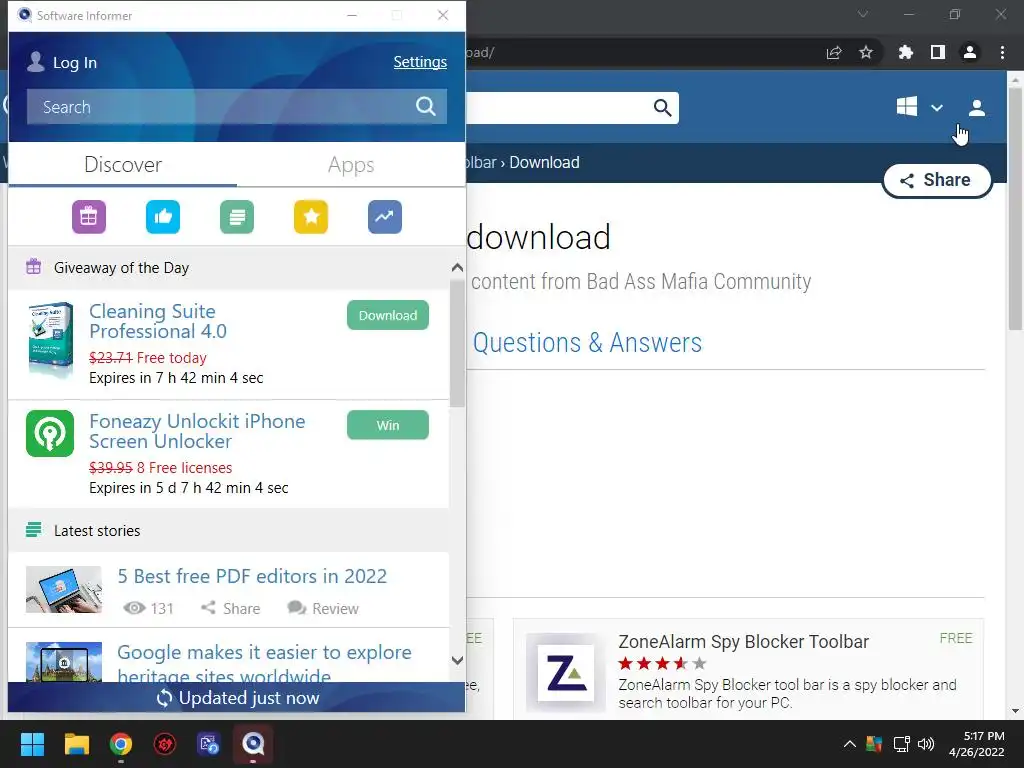Image resolution: width=1024 pixels, height=768 pixels.
Task: Click the scroll up arrow in Software Informer list
Action: (457, 267)
